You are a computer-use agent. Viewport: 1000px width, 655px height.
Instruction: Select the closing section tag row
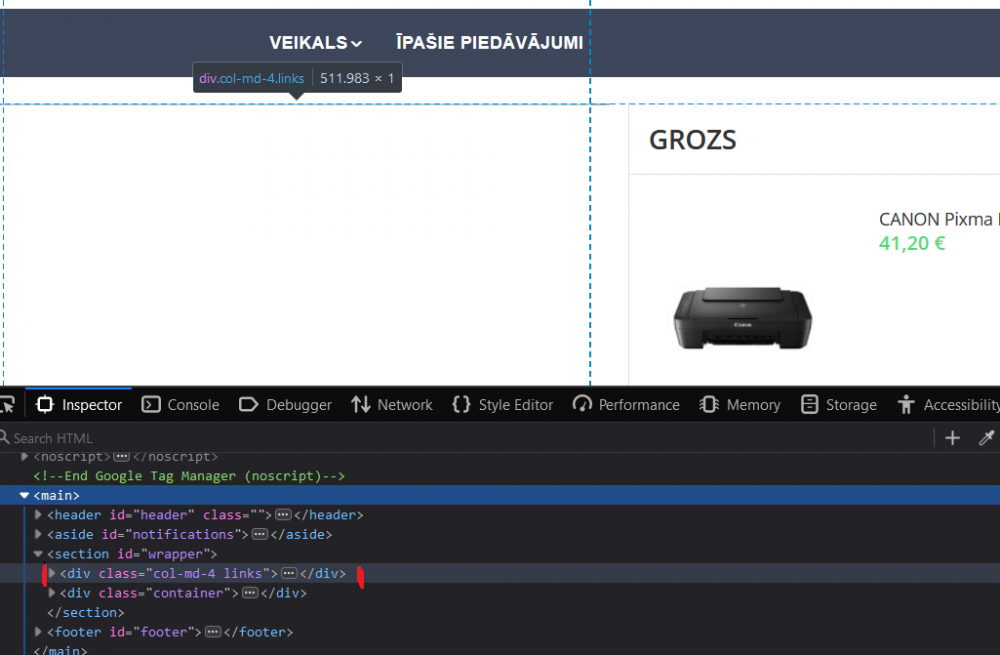[85, 613]
